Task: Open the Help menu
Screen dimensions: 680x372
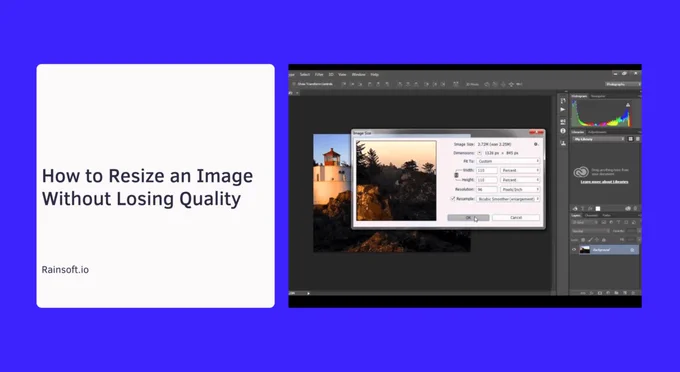Action: click(x=375, y=75)
